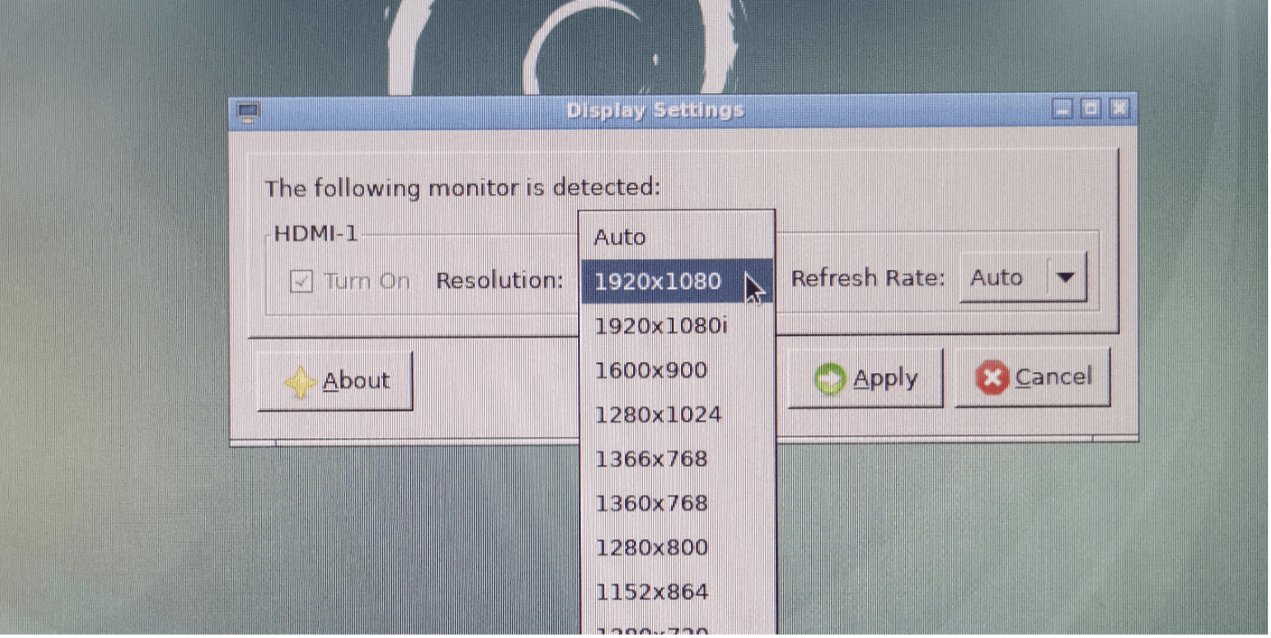
Task: Click the red X Cancel icon
Action: (992, 378)
